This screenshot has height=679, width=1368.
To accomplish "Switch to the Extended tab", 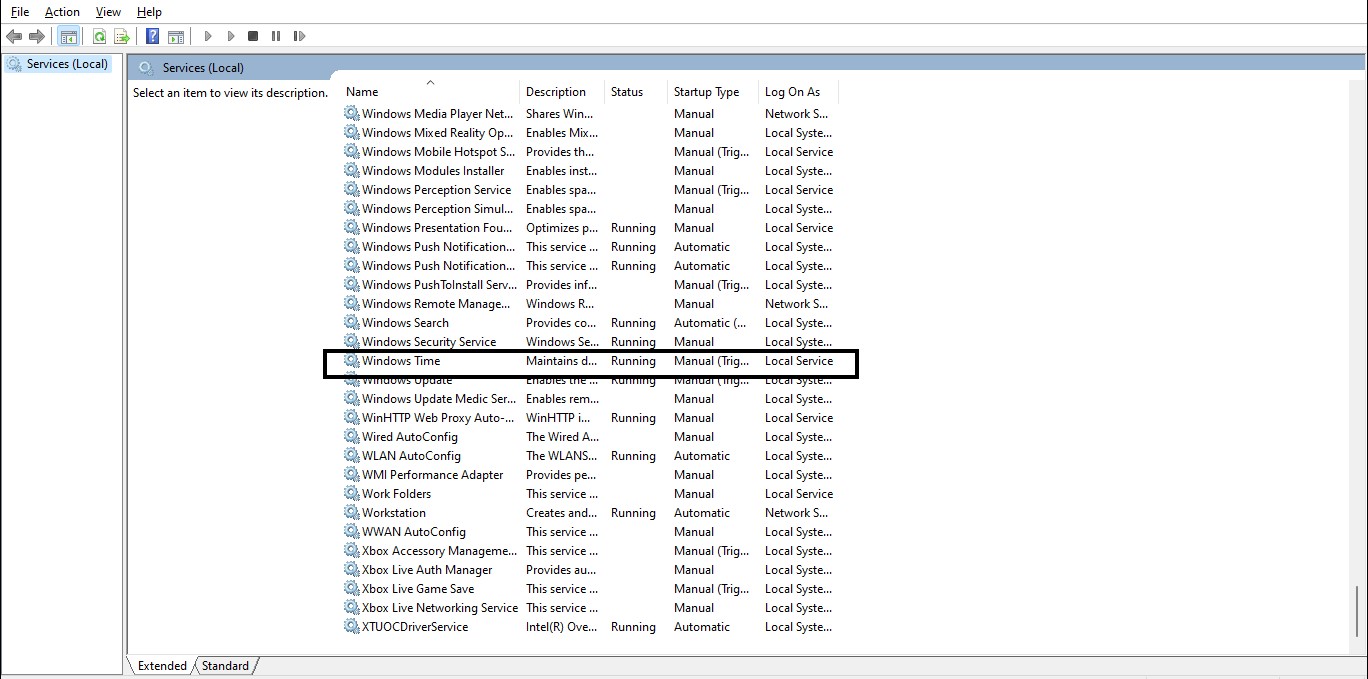I will click(162, 666).
